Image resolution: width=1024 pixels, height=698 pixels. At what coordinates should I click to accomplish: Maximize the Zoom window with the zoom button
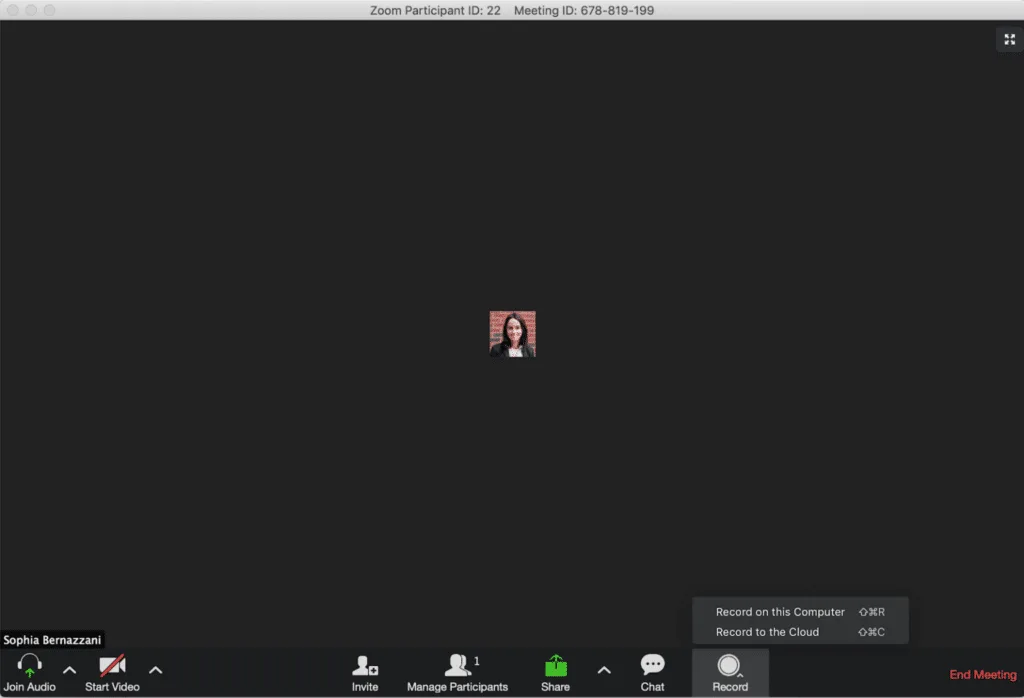pos(49,10)
